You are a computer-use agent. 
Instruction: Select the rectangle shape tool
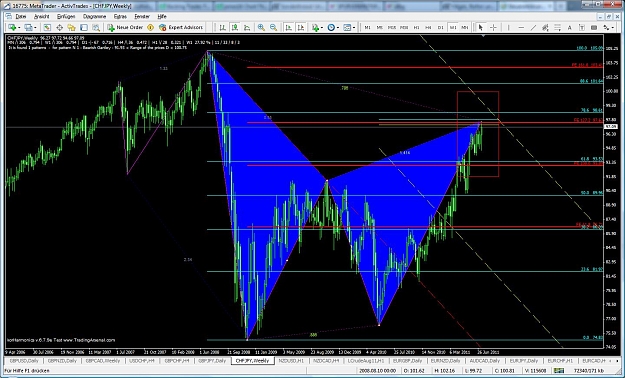594,28
